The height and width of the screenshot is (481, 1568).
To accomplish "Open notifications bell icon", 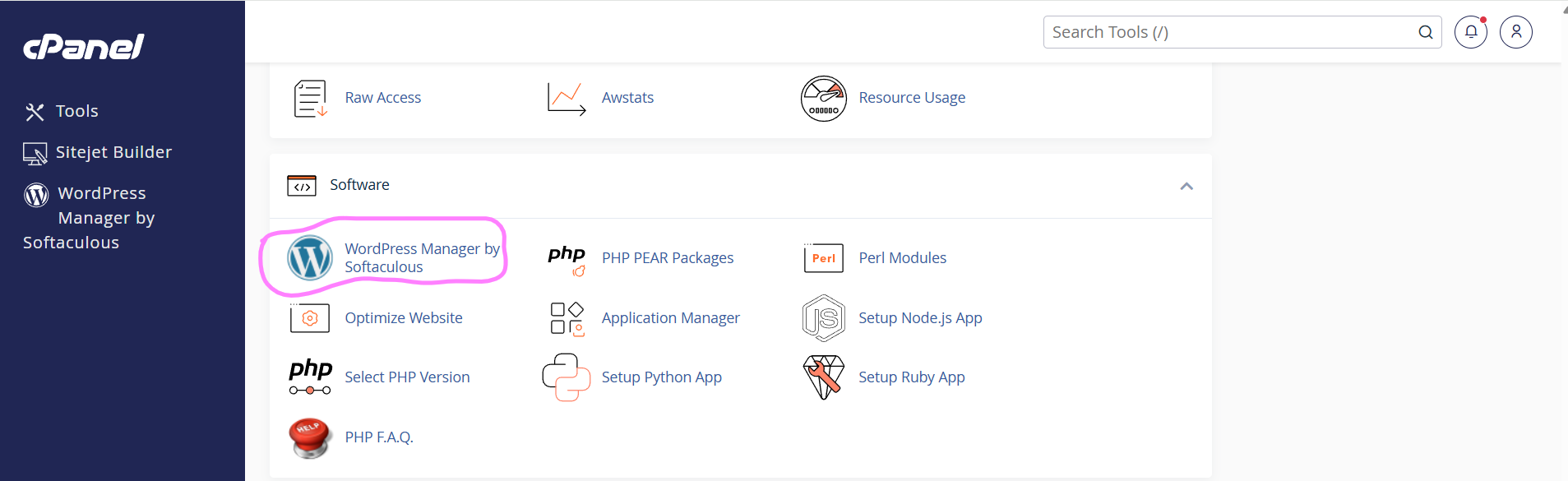I will [1470, 32].
